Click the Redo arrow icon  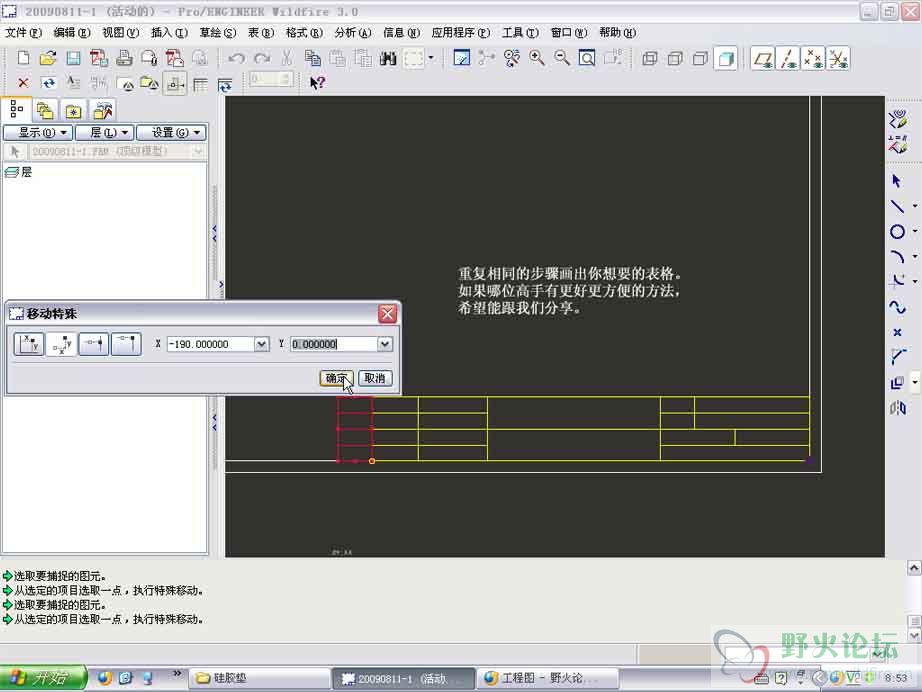click(x=262, y=58)
